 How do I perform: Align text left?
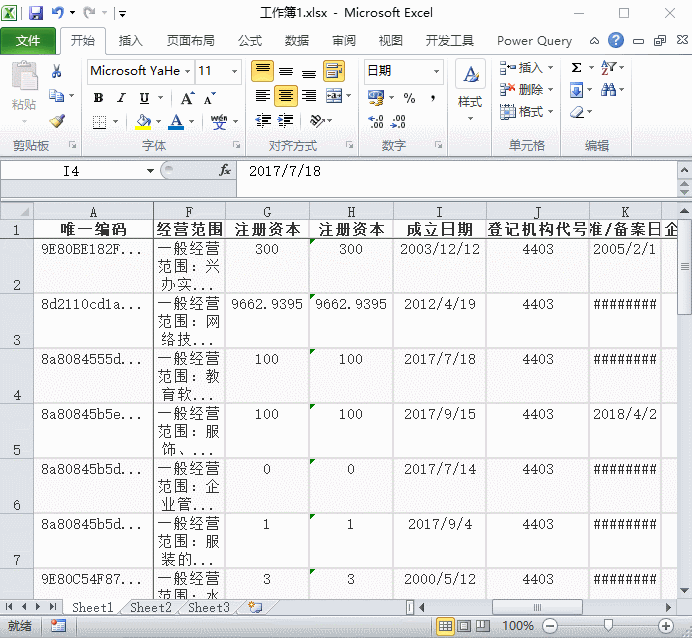click(263, 95)
